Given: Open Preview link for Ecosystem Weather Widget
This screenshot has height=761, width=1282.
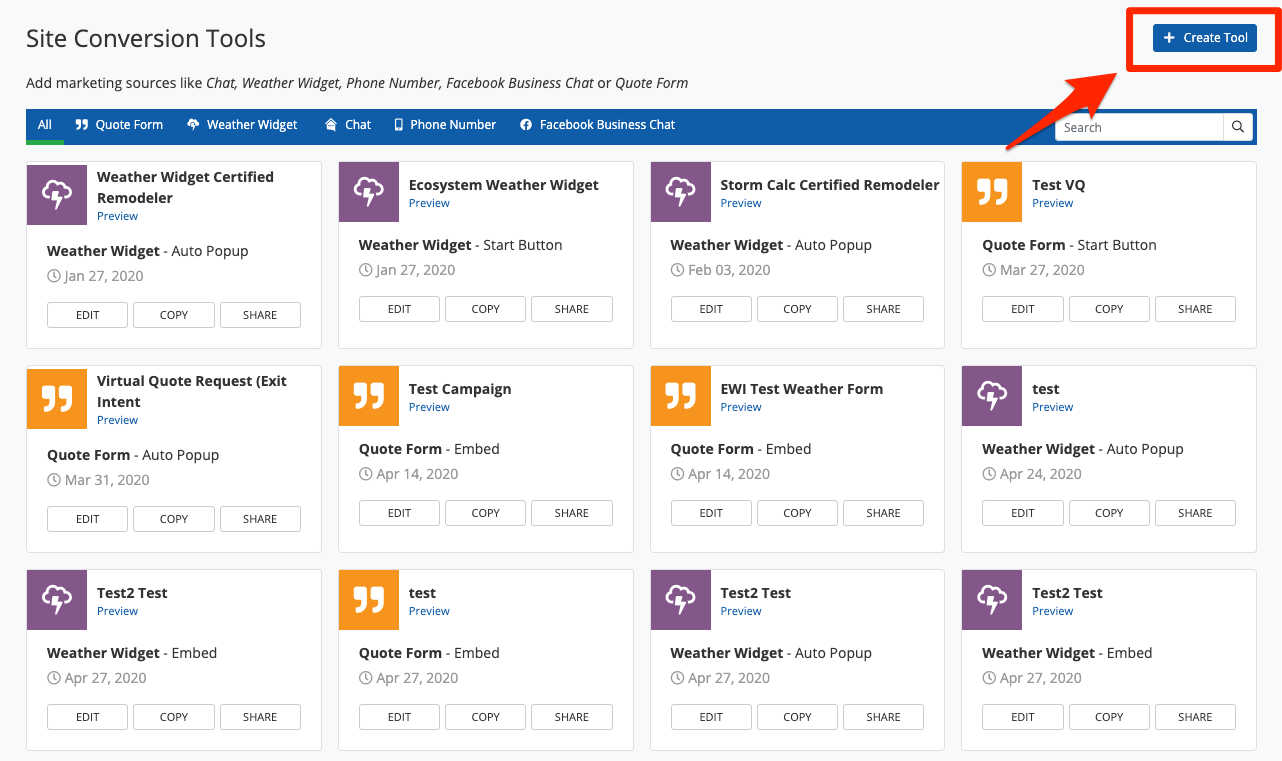Looking at the screenshot, I should click(x=429, y=203).
